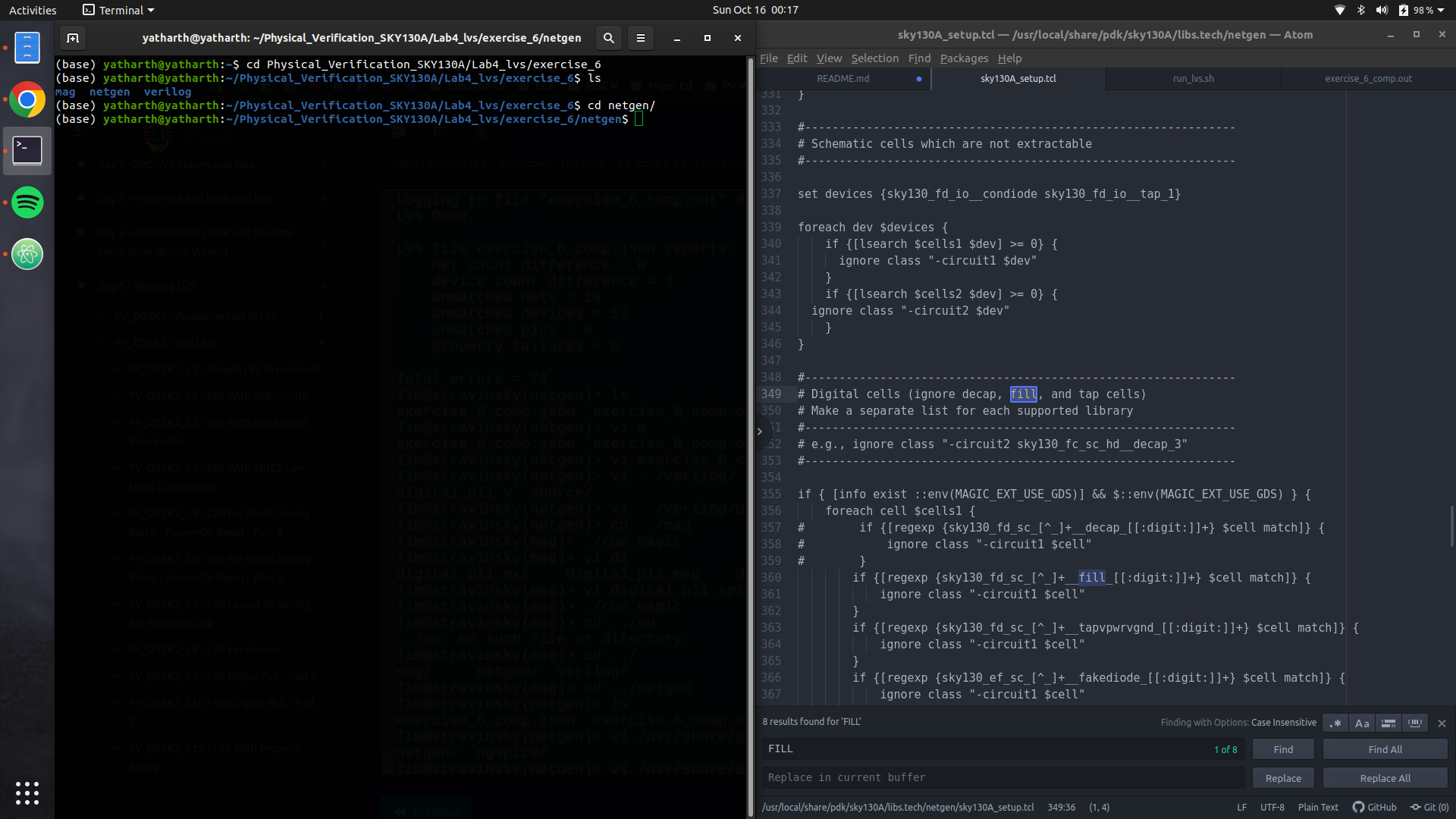
Task: Focus the Replace in current buffer field
Action: click(1003, 778)
